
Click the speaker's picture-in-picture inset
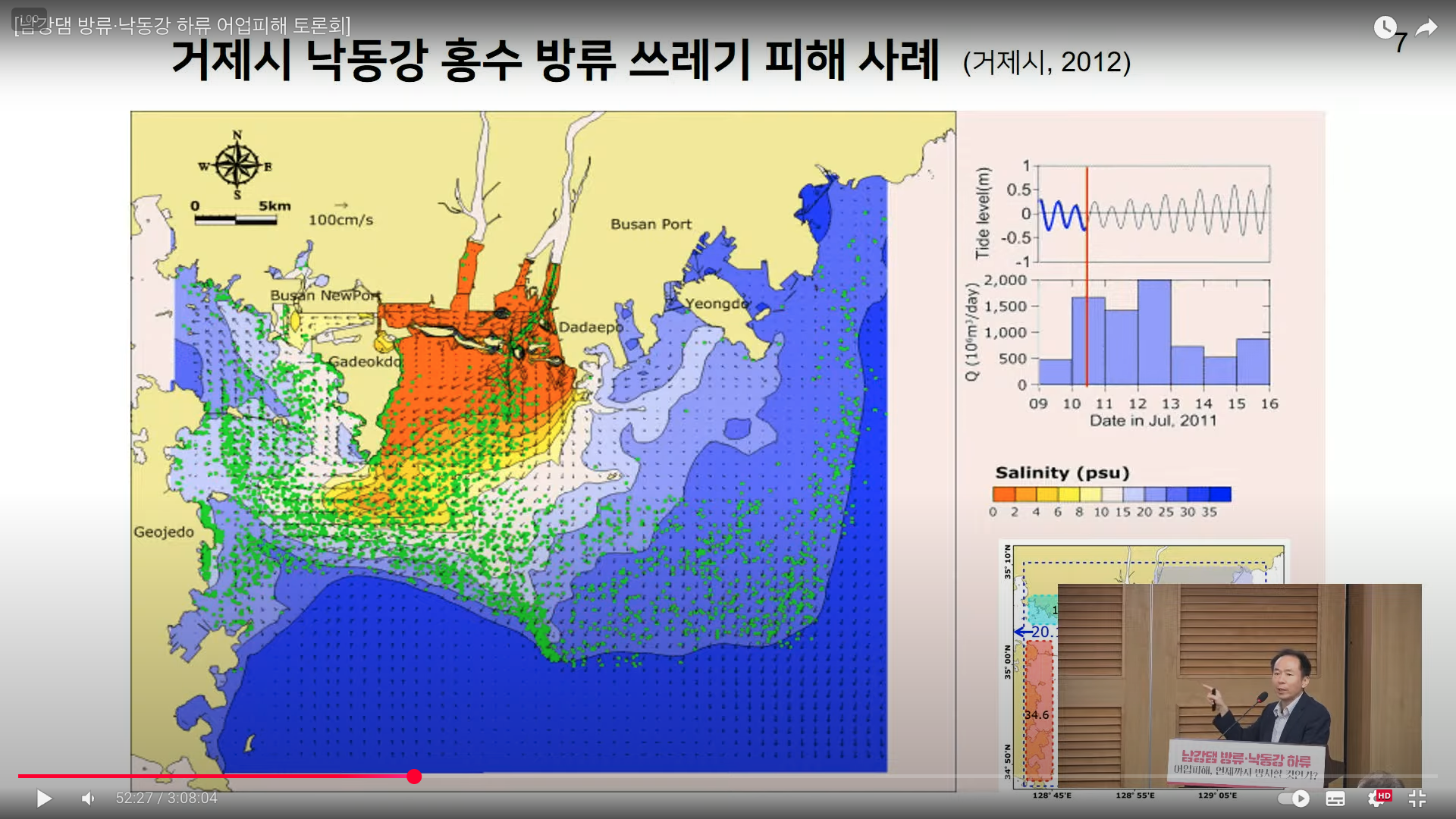coord(1239,685)
